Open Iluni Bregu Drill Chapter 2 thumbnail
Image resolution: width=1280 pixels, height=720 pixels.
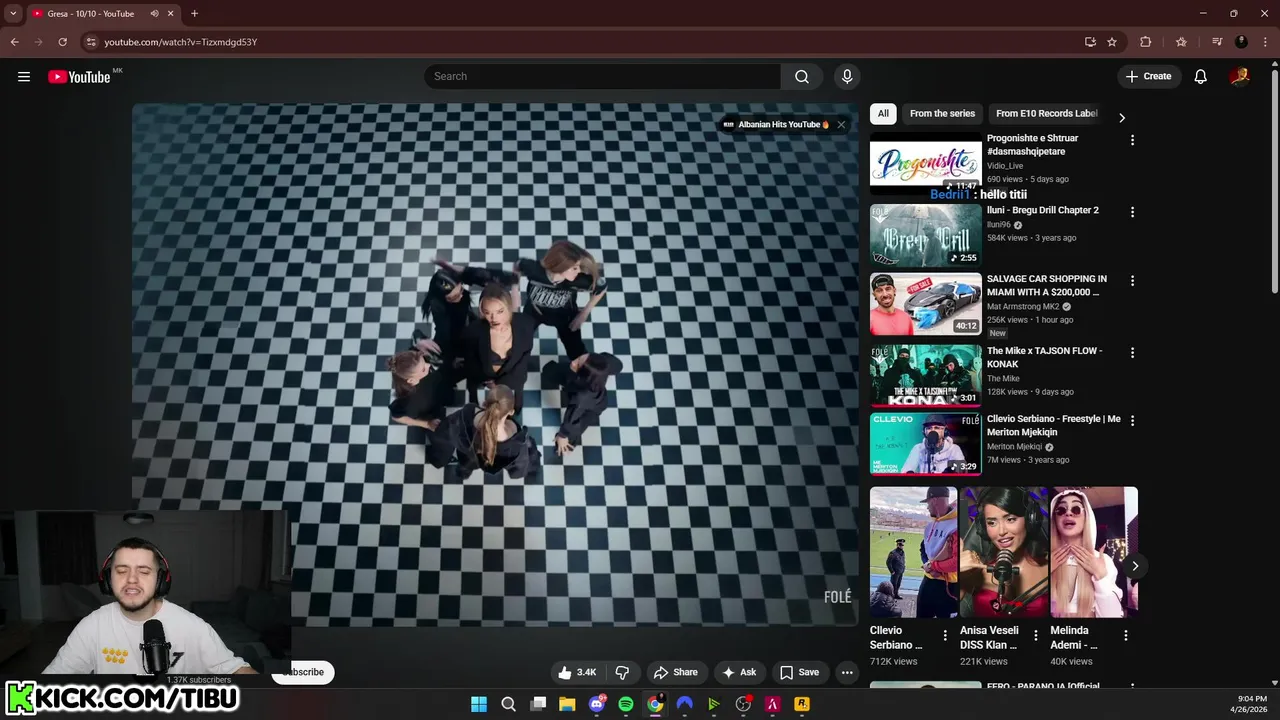pos(926,235)
